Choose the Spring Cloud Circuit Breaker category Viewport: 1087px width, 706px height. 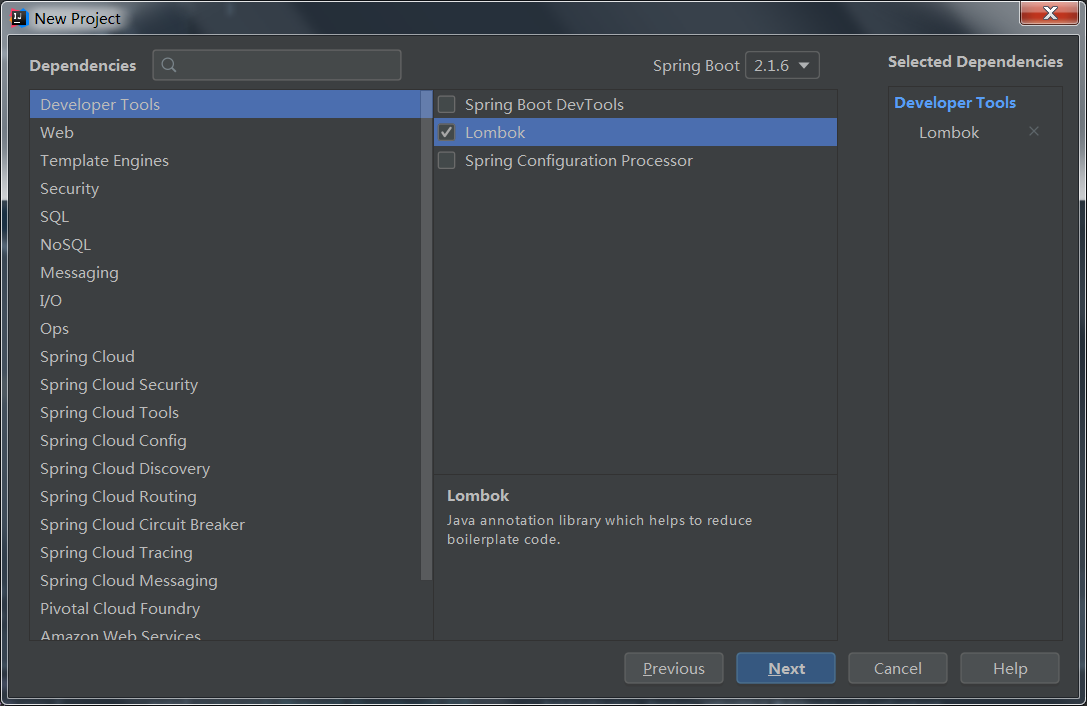(226, 524)
